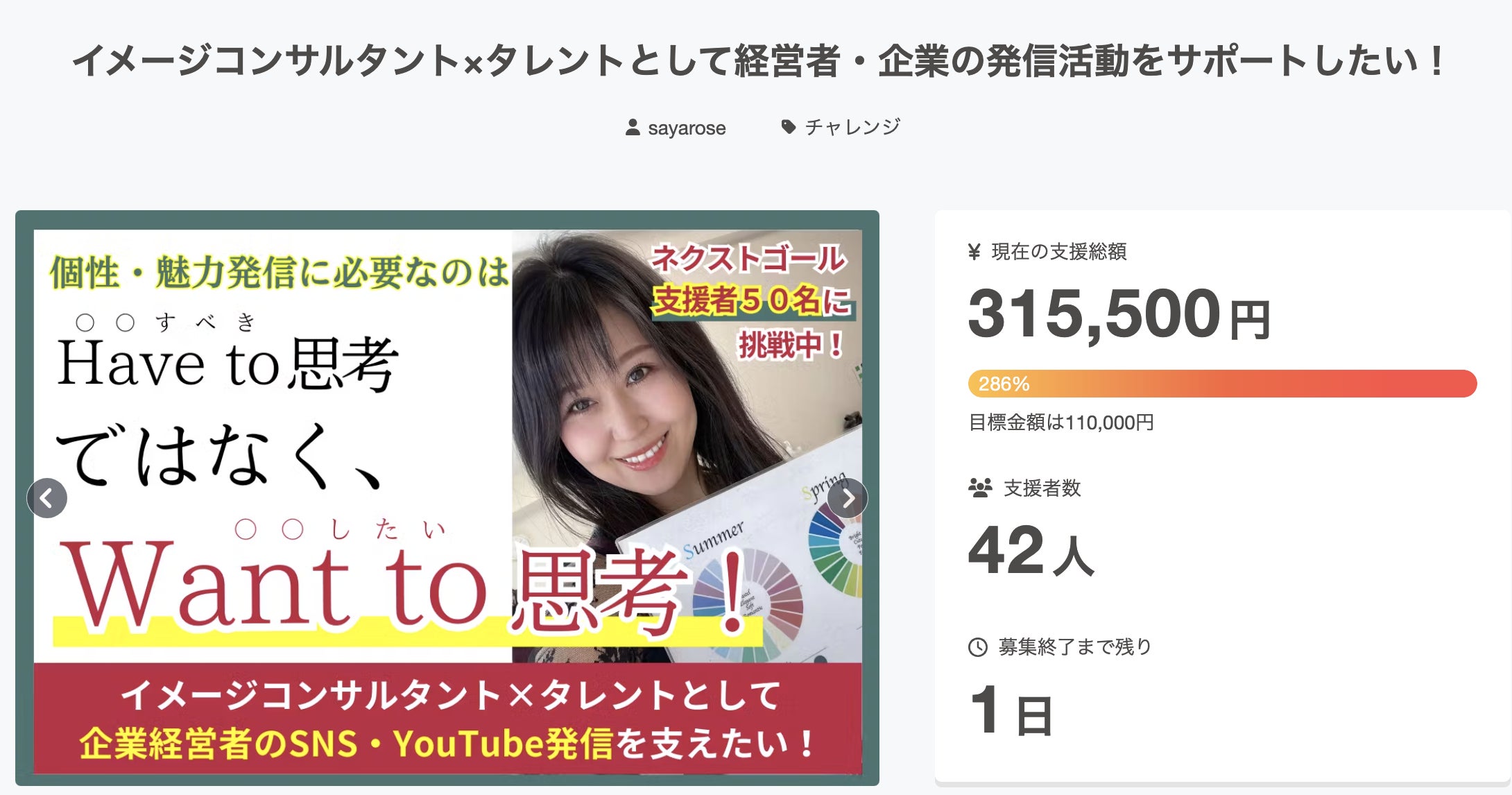Click the ネクストゴール text in banner

click(749, 259)
